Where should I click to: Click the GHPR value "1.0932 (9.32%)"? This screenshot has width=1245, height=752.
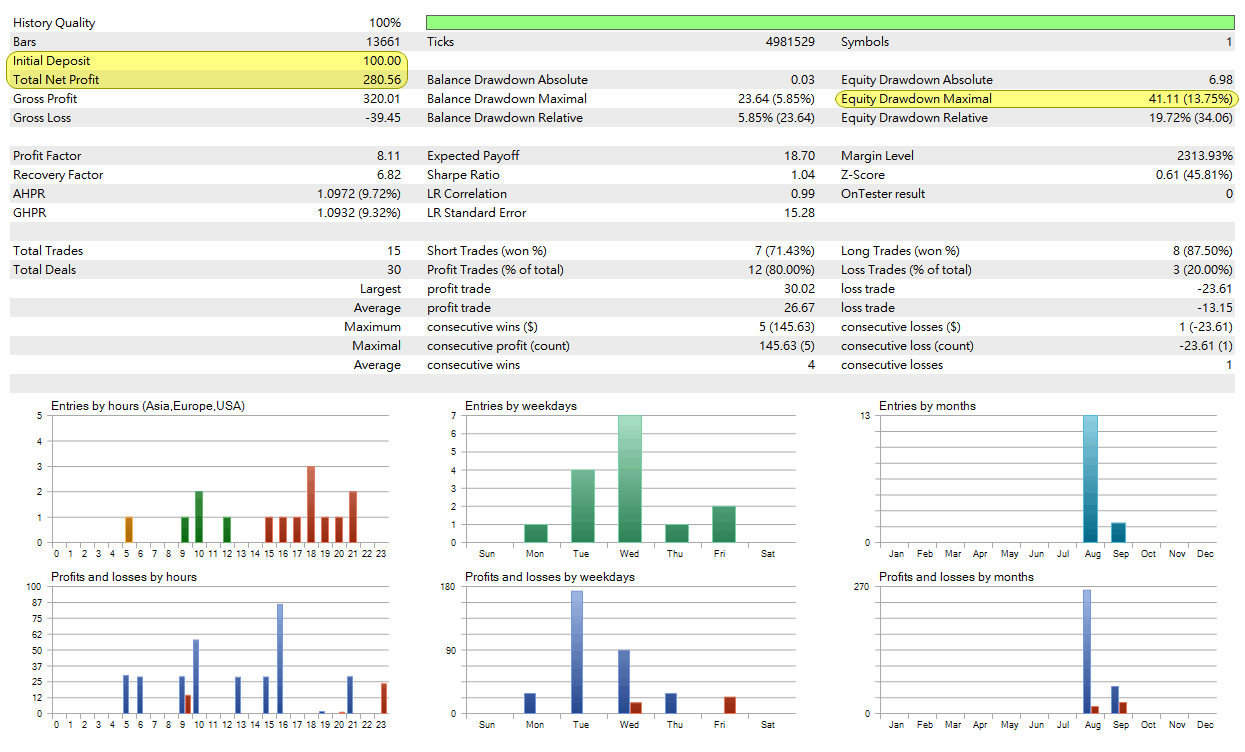pos(359,213)
